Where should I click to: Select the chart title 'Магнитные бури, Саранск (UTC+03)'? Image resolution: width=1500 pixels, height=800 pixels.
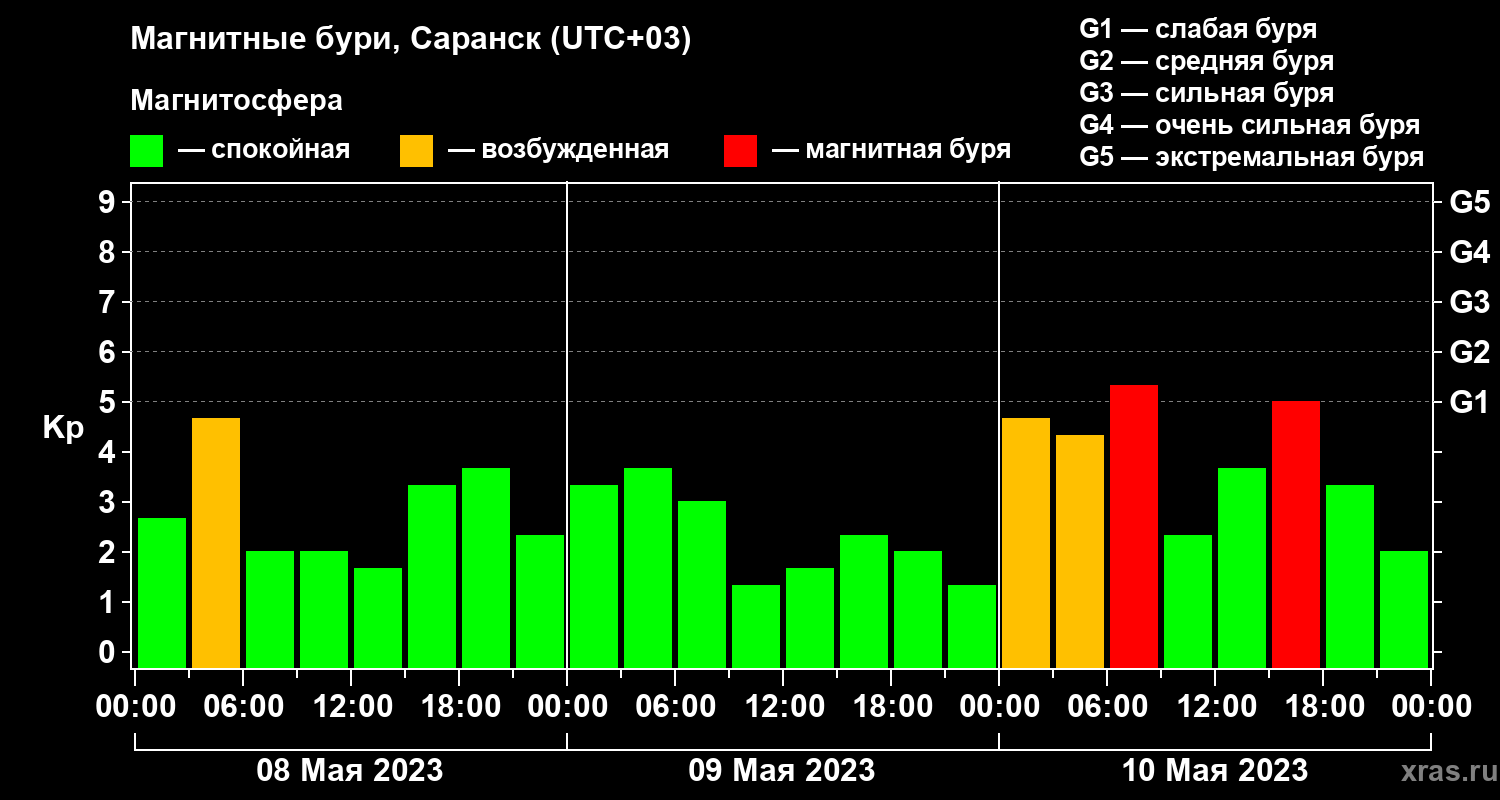coord(411,40)
